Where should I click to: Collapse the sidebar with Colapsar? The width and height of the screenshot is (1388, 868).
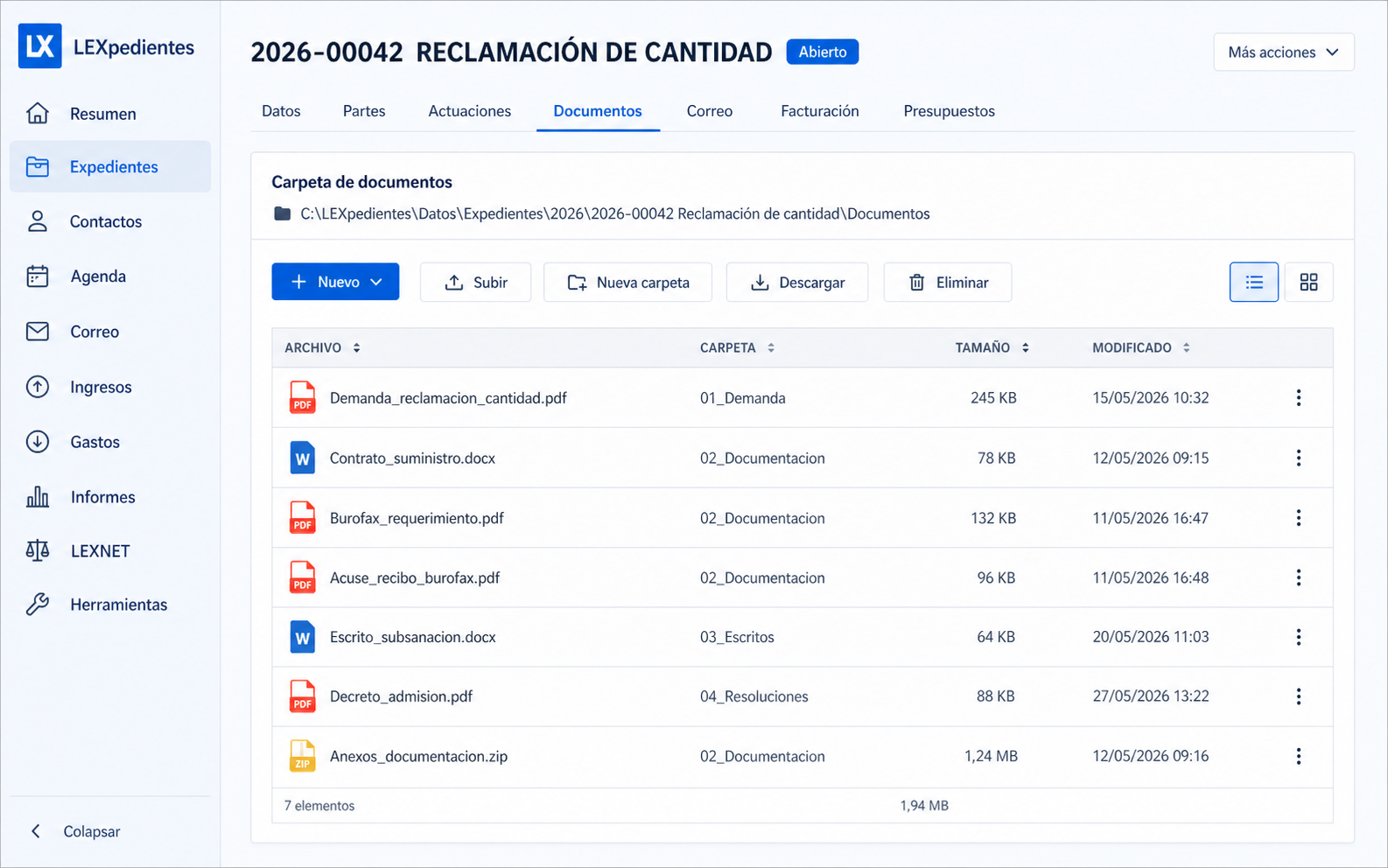(x=75, y=831)
